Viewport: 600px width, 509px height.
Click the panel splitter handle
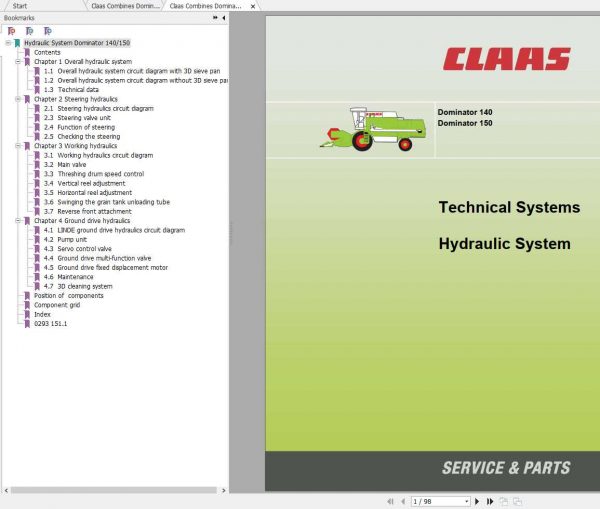[x=231, y=234]
